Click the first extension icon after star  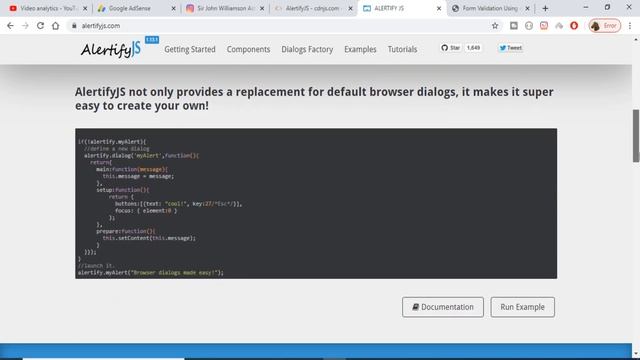513,26
